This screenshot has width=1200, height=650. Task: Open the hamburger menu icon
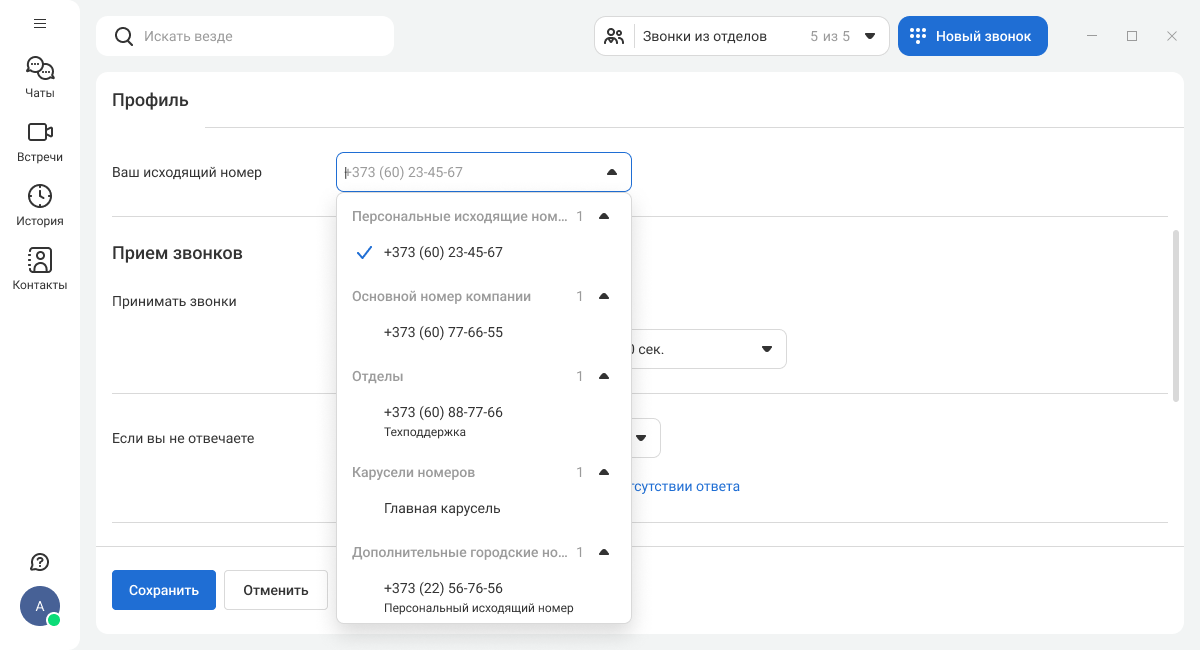40,23
